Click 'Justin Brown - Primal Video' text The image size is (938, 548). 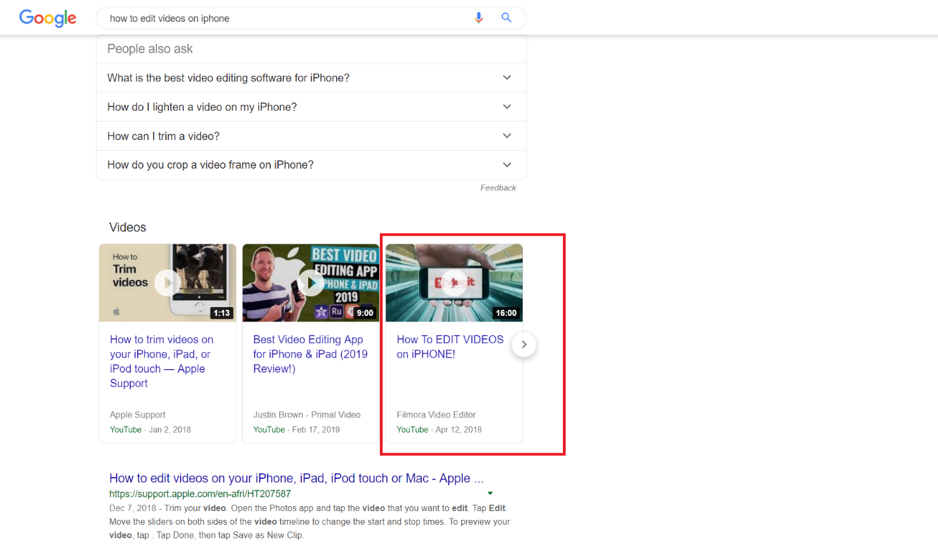[x=307, y=415]
